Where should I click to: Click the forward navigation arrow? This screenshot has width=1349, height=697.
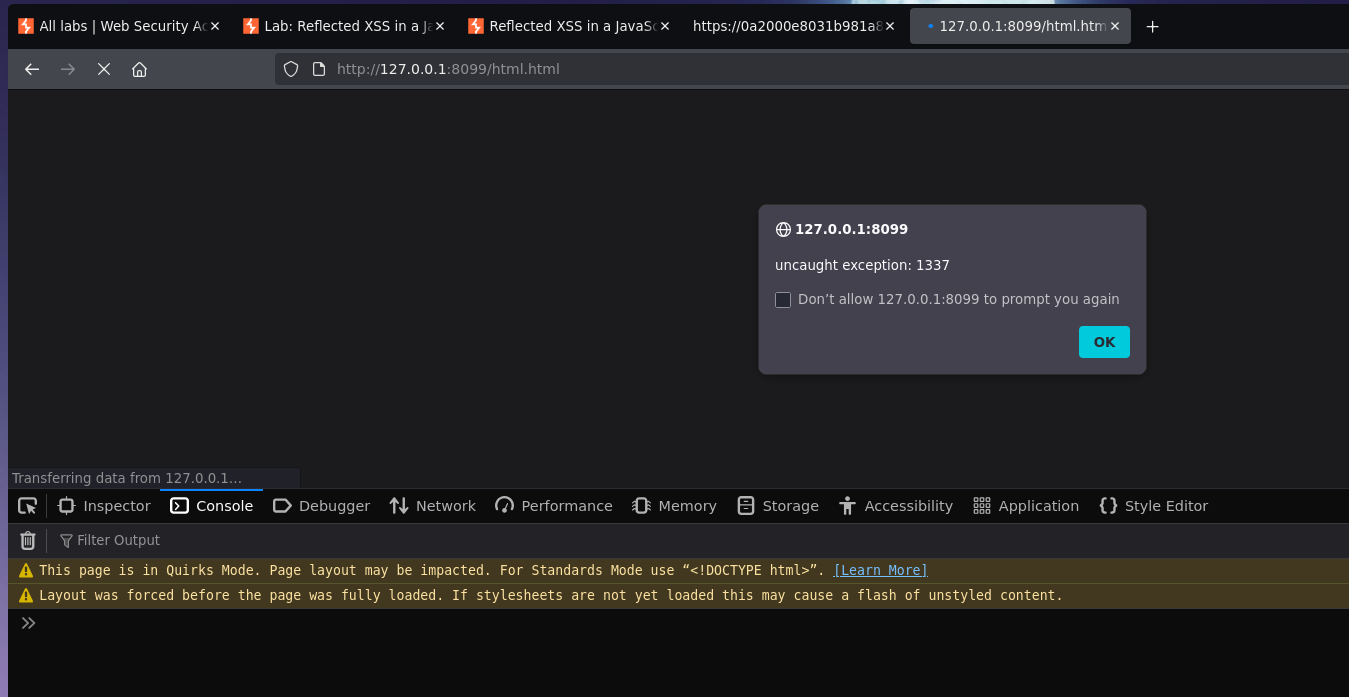68,69
